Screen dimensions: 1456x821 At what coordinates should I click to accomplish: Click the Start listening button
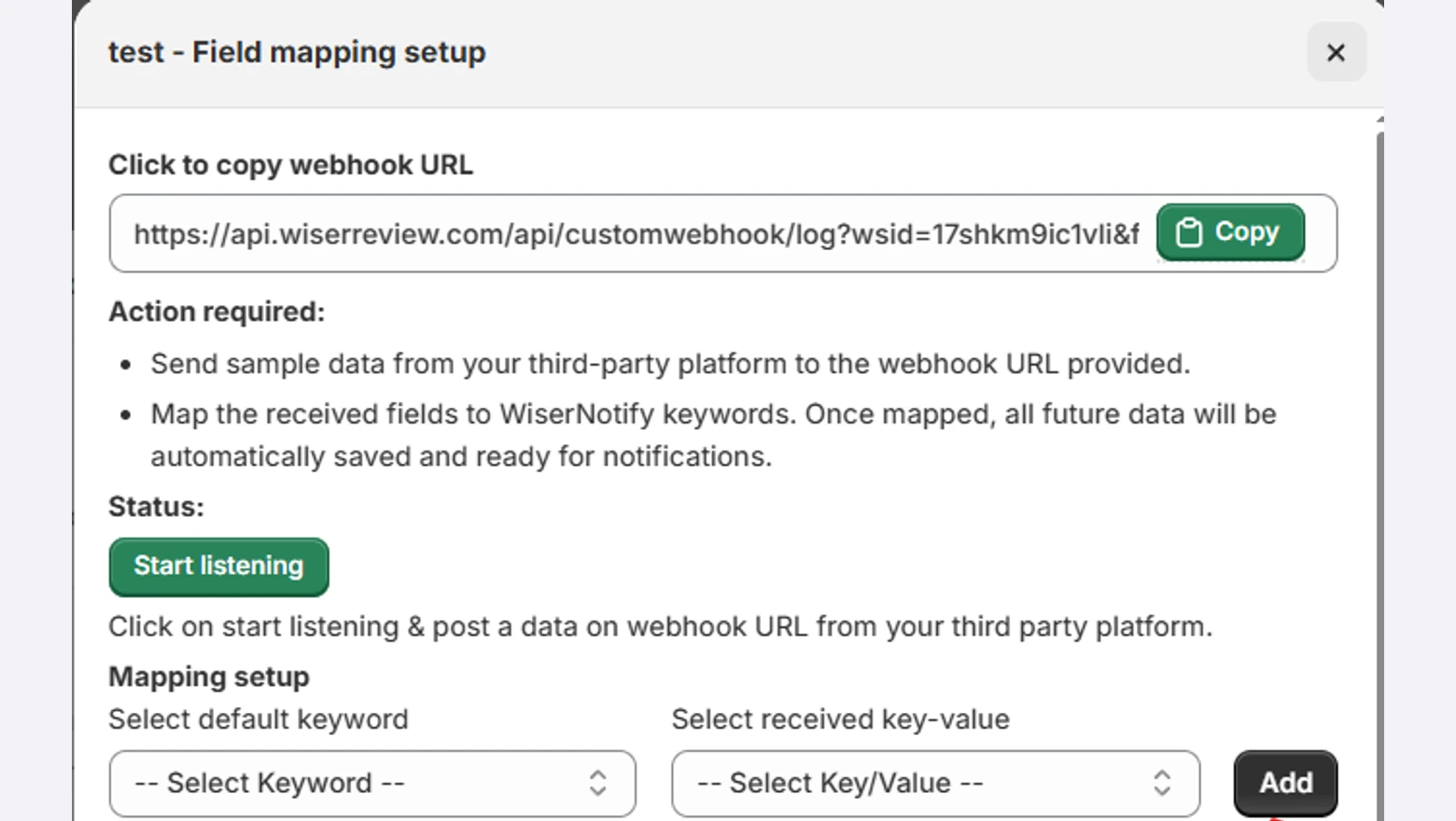(218, 566)
